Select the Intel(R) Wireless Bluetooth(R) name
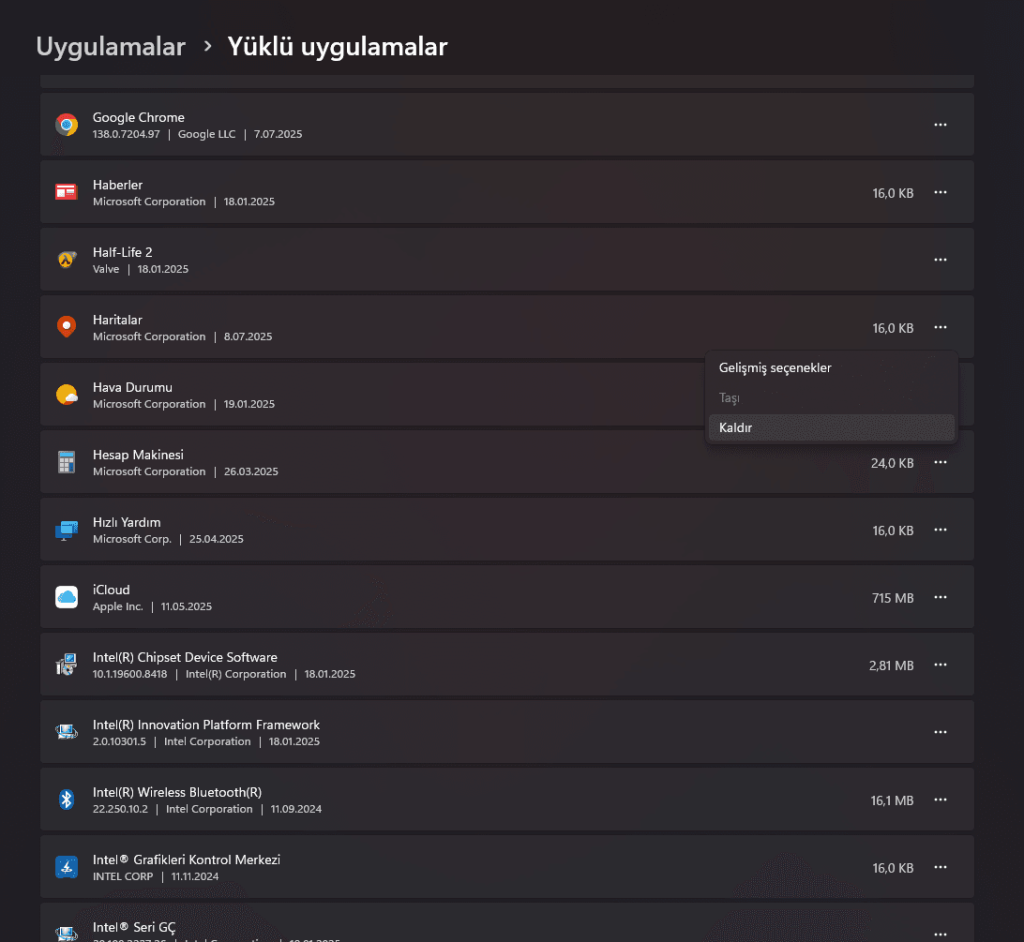Viewport: 1024px width, 942px height. tap(177, 792)
